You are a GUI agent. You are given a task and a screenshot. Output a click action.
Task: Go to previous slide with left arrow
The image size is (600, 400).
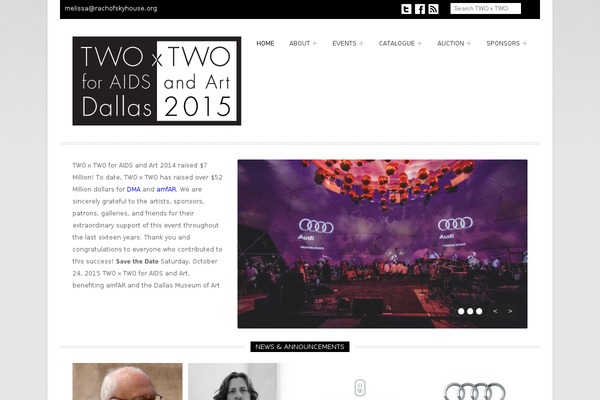pos(495,311)
